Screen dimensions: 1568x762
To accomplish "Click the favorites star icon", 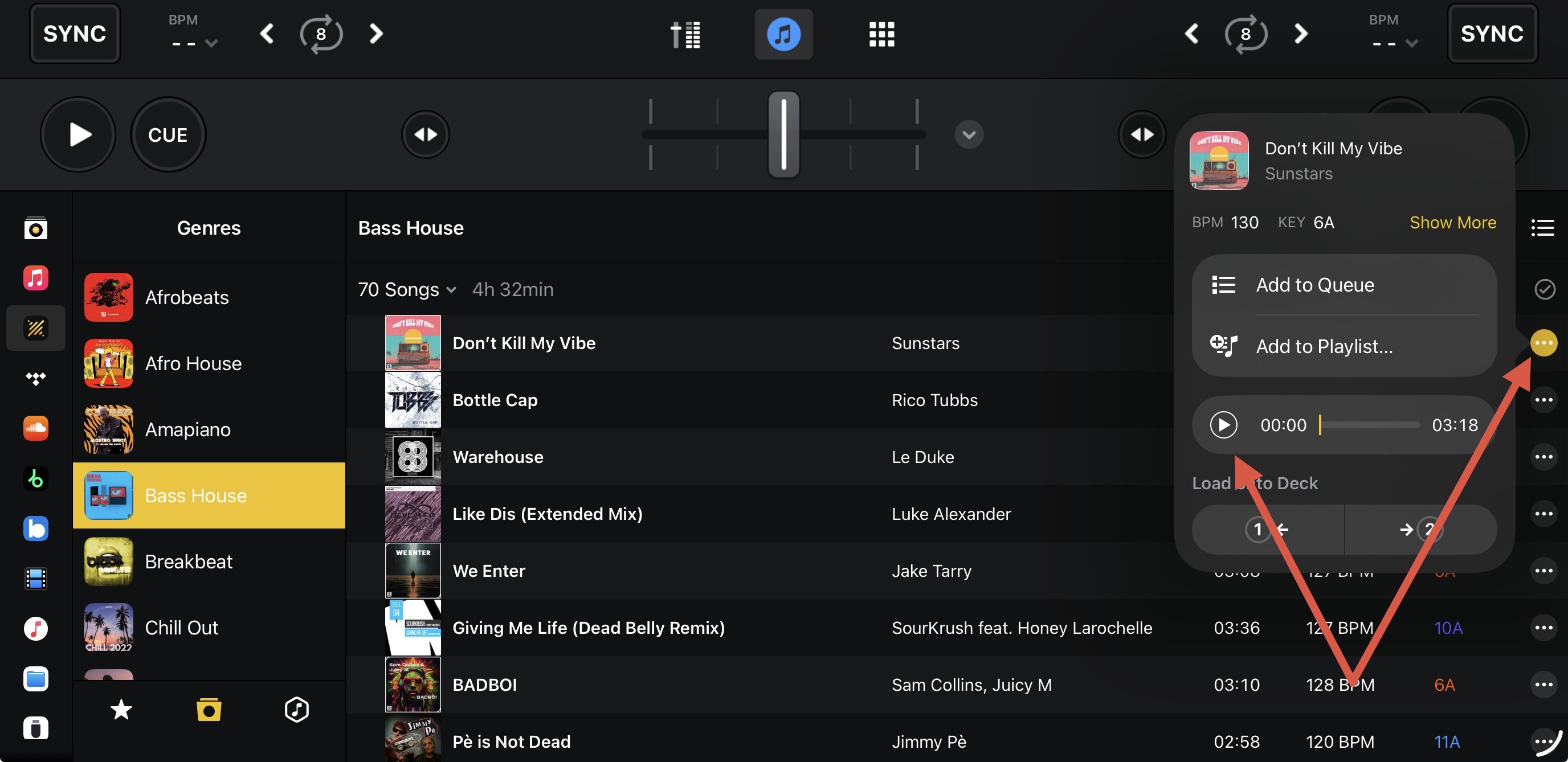I will pyautogui.click(x=121, y=710).
